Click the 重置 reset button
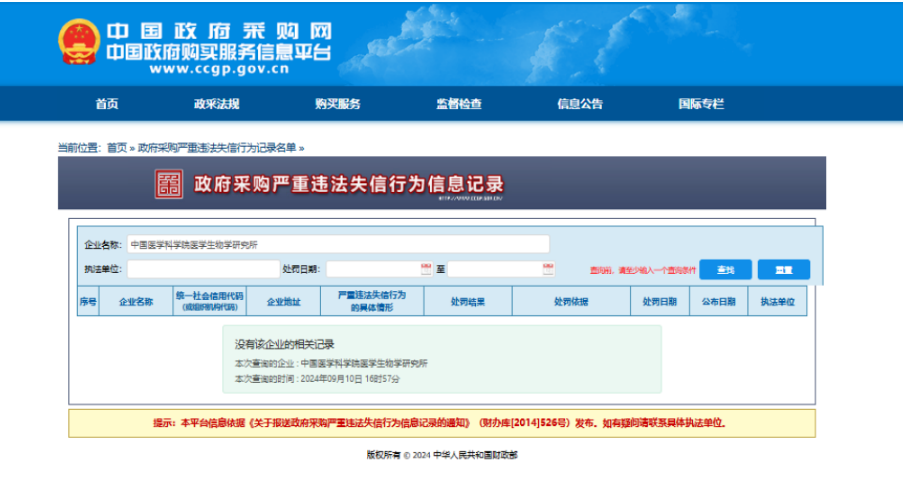This screenshot has width=903, height=478. pyautogui.click(x=784, y=270)
